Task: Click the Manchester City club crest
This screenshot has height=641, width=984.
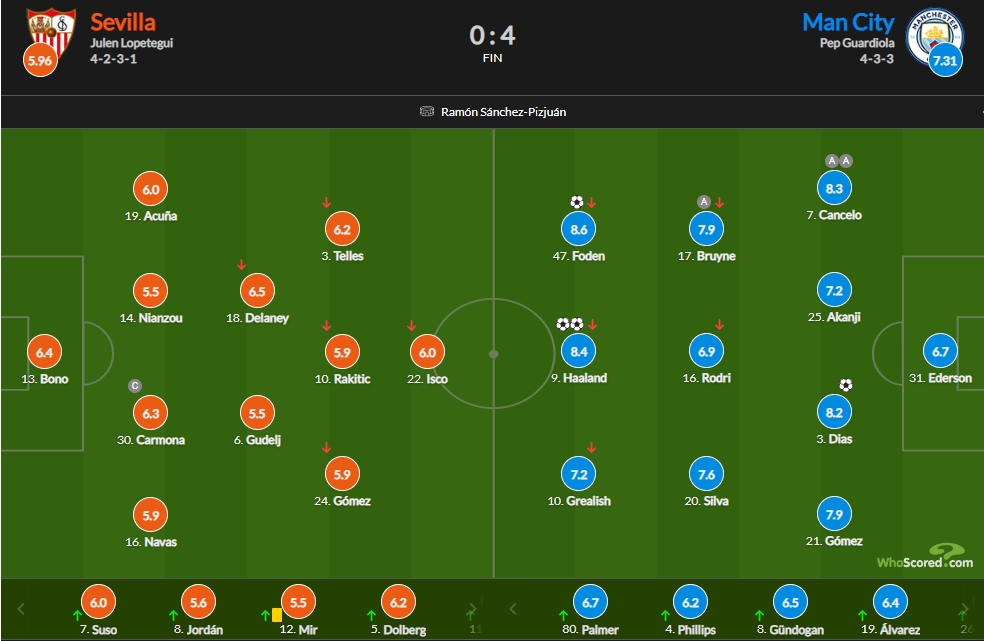Action: click(x=936, y=36)
